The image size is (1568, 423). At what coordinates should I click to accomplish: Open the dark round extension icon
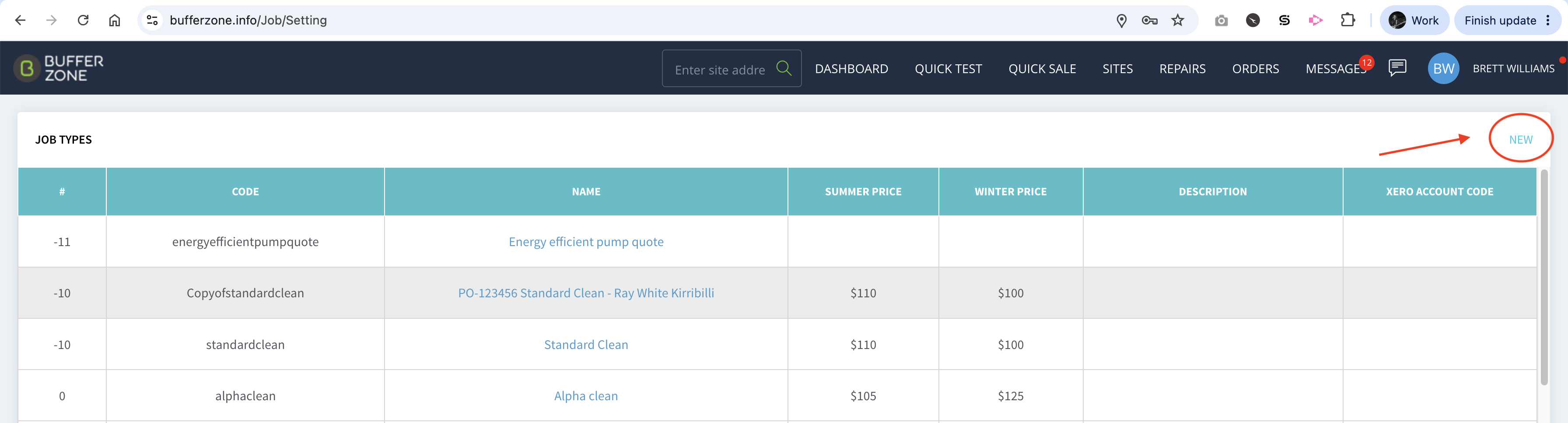[1253, 20]
